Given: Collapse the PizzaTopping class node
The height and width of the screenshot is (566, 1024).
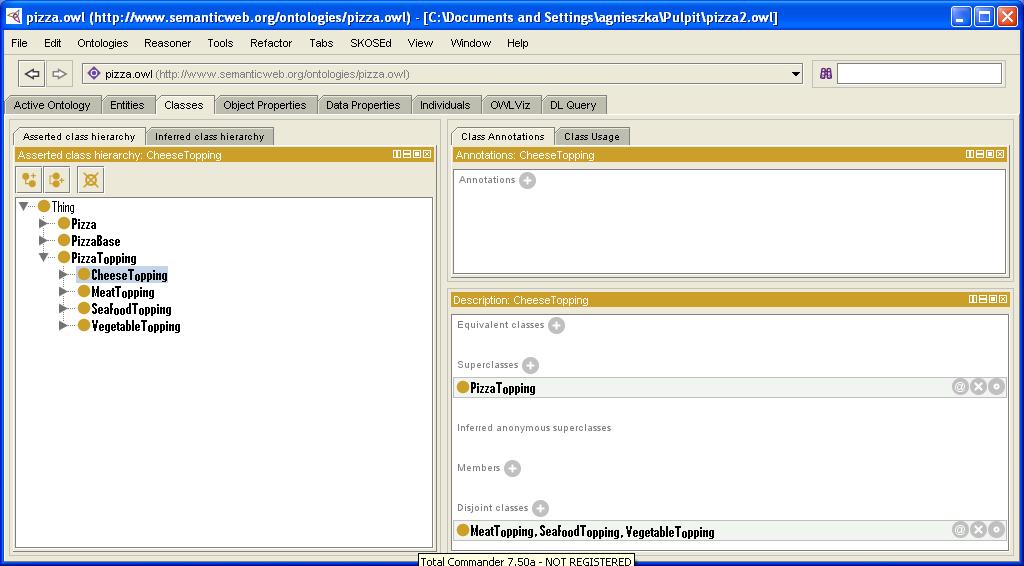Looking at the screenshot, I should coord(44,257).
